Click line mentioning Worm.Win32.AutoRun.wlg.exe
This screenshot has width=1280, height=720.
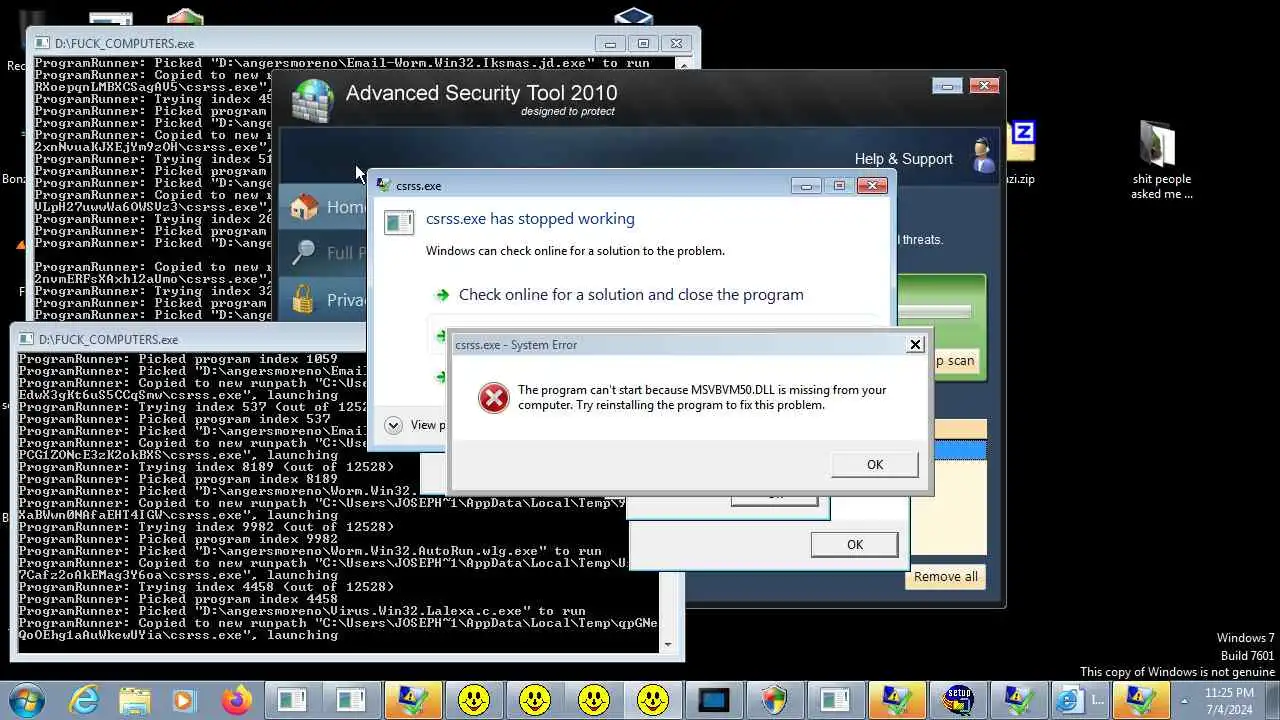[x=310, y=551]
